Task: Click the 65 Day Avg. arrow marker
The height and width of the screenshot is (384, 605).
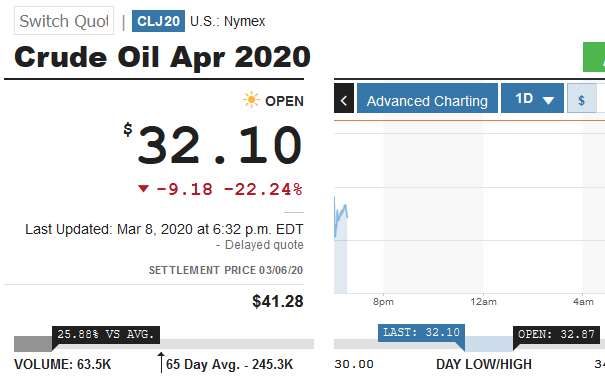Action: tap(161, 362)
